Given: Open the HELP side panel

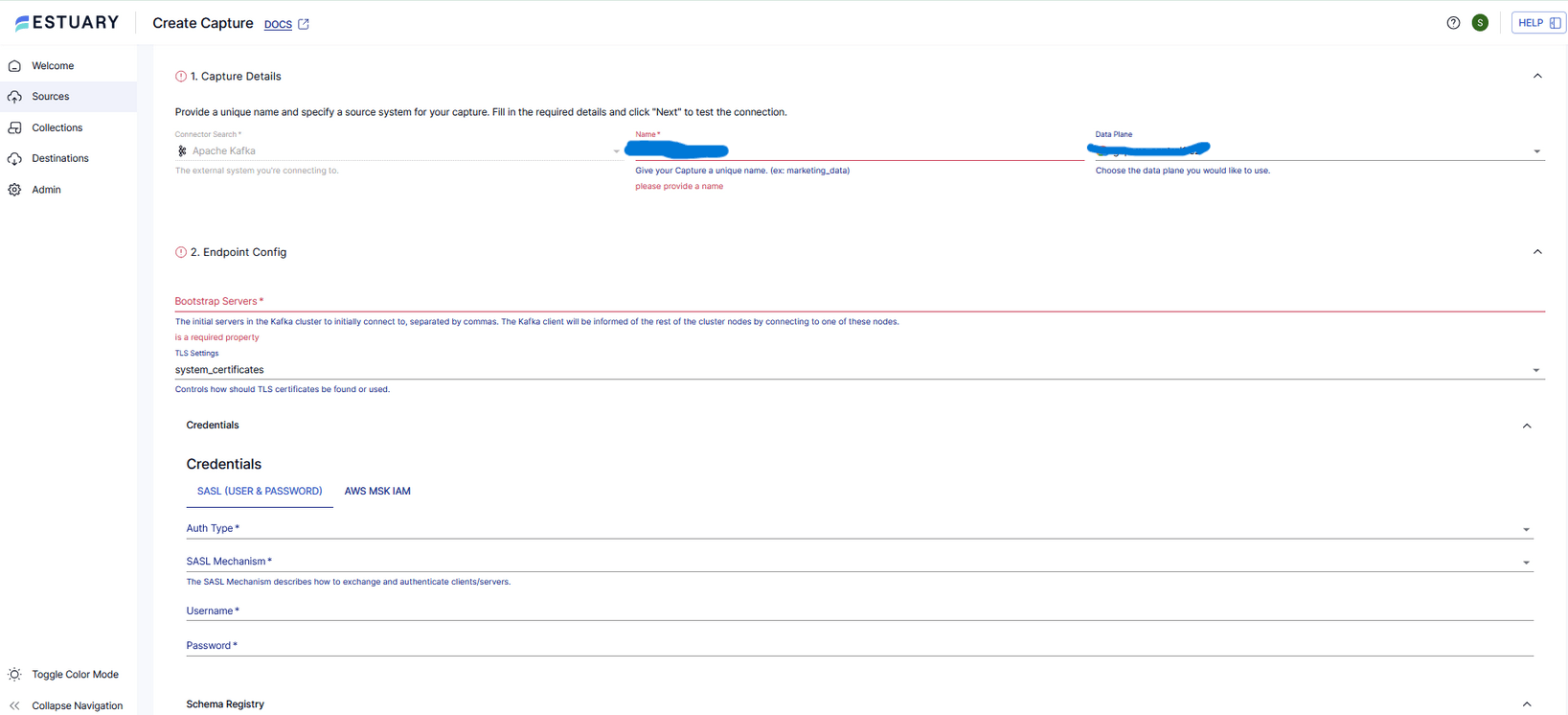Looking at the screenshot, I should [x=1538, y=23].
